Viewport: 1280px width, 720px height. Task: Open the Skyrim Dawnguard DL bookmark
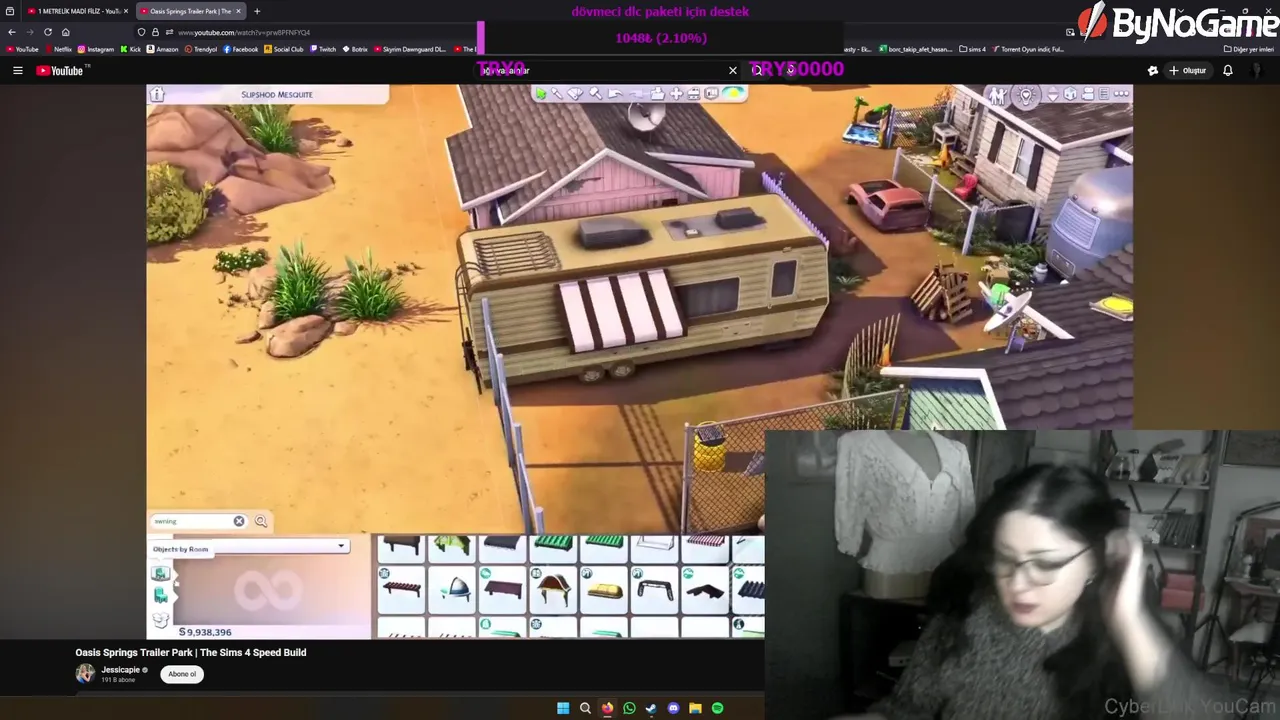tap(410, 49)
